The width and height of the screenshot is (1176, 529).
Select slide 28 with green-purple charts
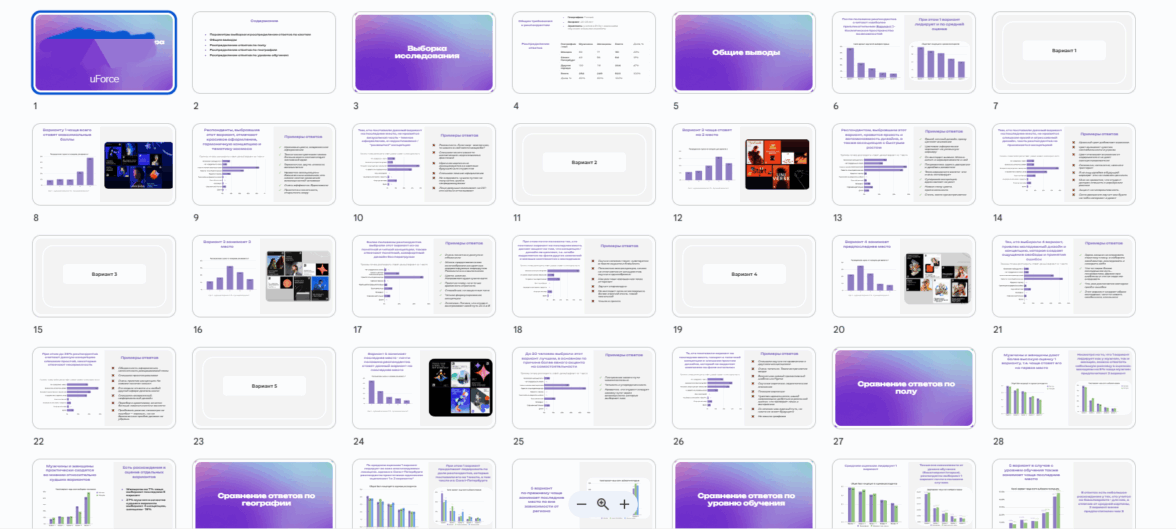pos(1064,388)
